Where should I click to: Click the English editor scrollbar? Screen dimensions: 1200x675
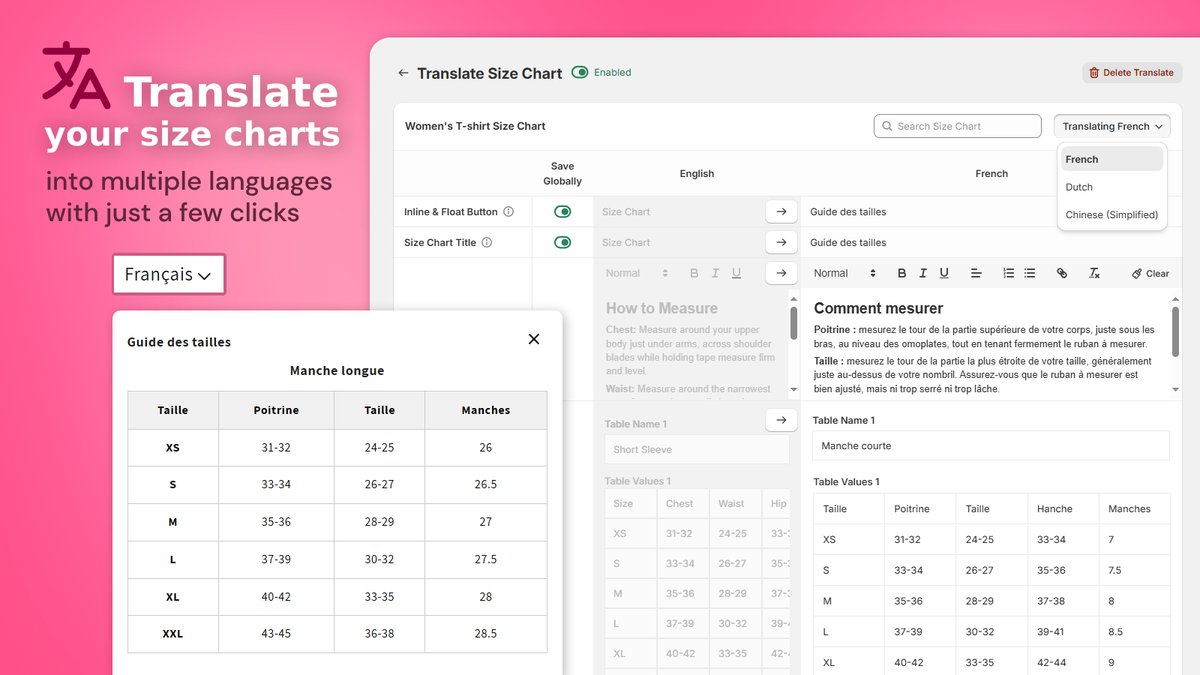point(794,322)
